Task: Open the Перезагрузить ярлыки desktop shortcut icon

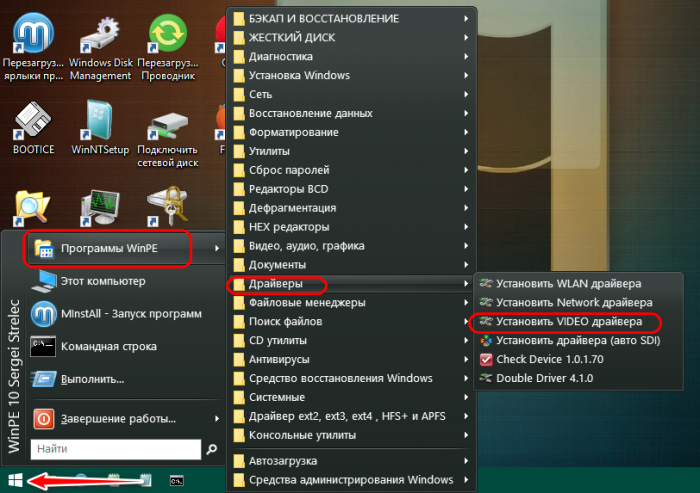Action: (33, 33)
